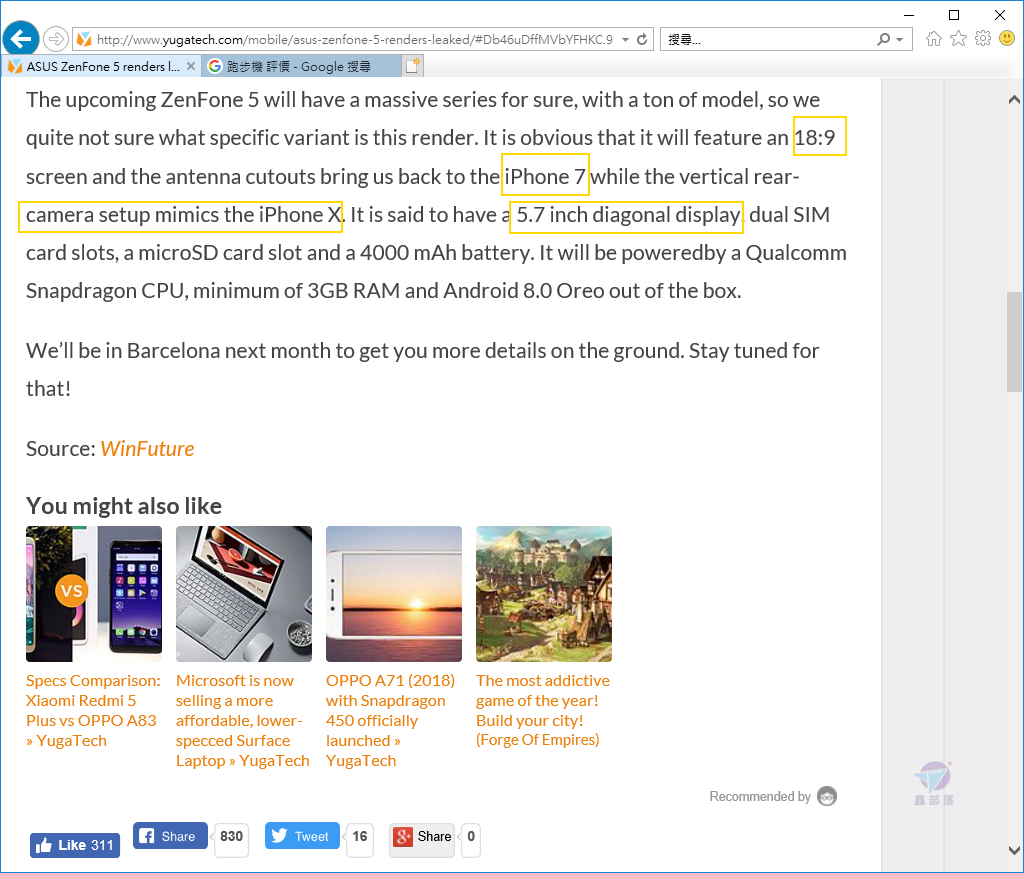Screen dimensions: 1024x873
Task: Expand the search provider dropdown arrow
Action: point(900,39)
